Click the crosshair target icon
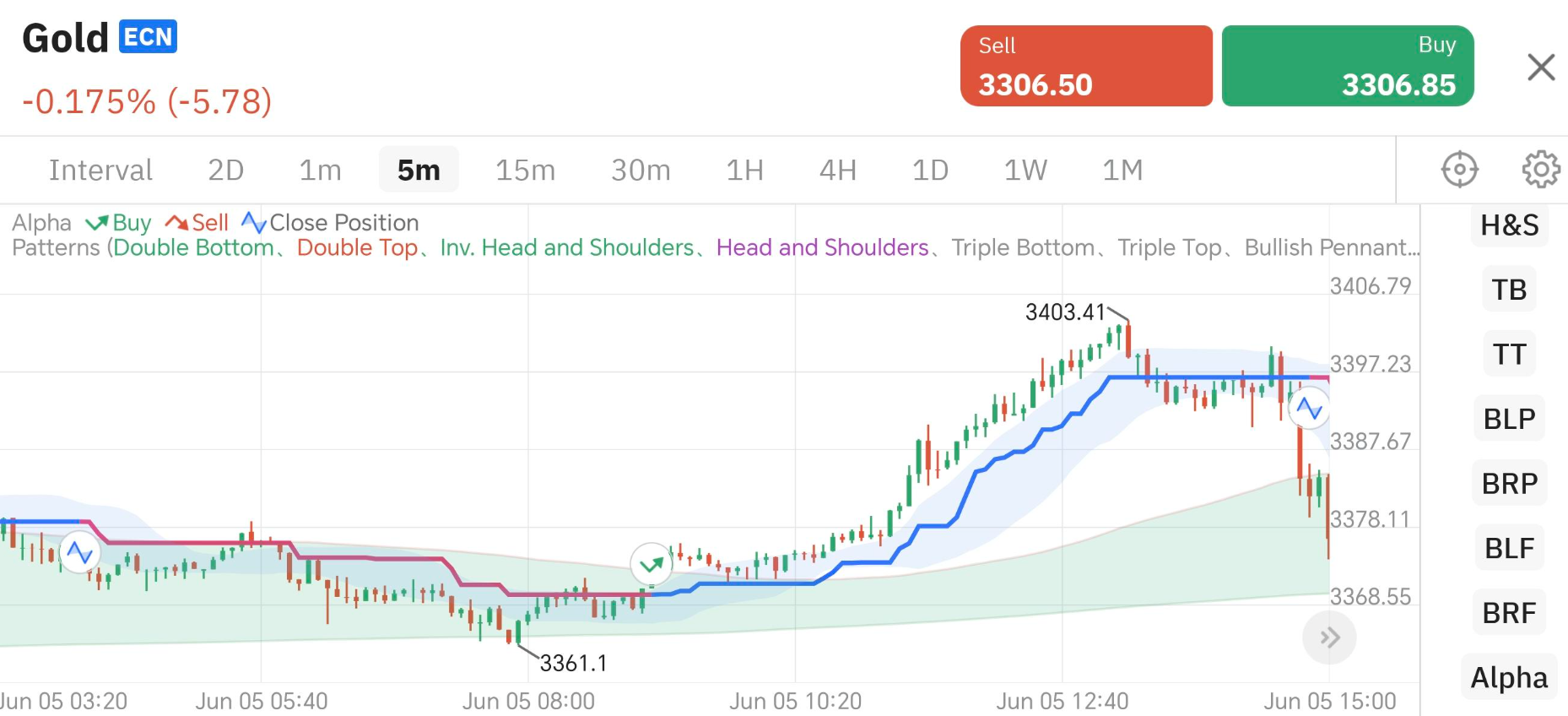 1459,170
